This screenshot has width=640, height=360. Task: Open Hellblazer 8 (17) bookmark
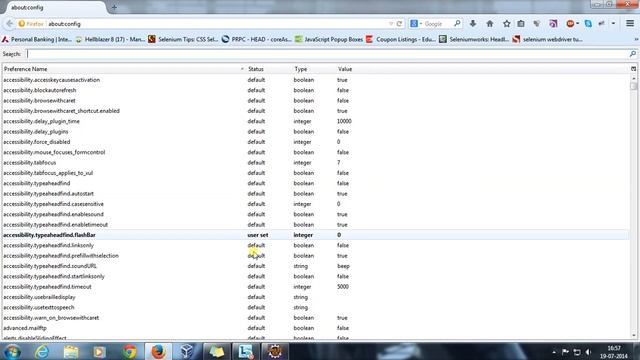(110, 40)
